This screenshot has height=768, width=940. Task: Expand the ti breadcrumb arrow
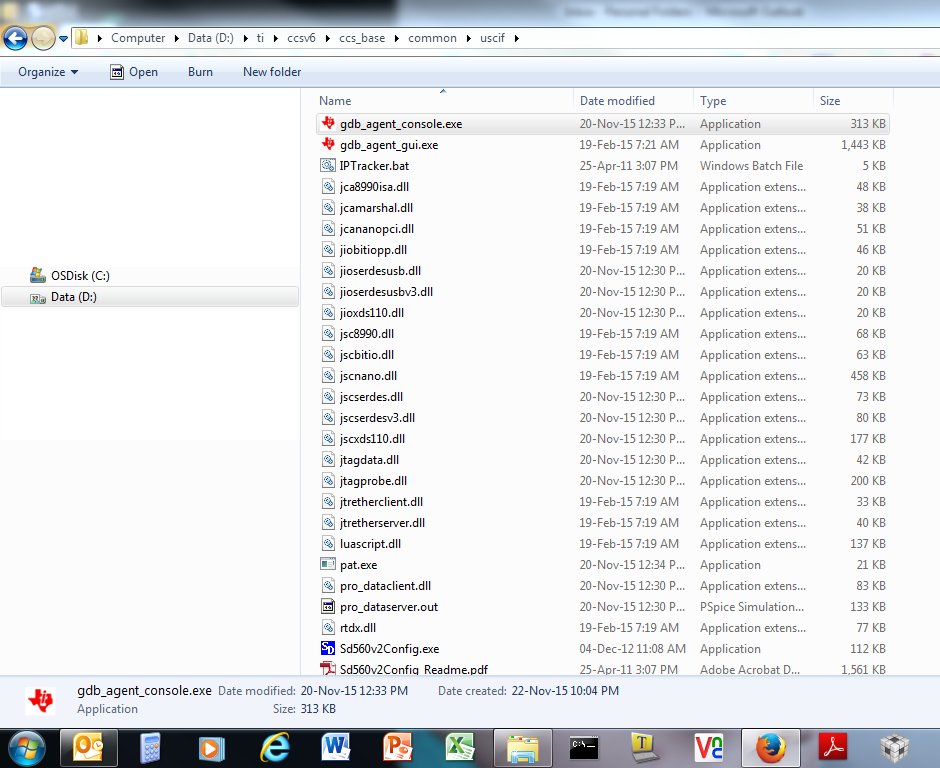coord(276,38)
